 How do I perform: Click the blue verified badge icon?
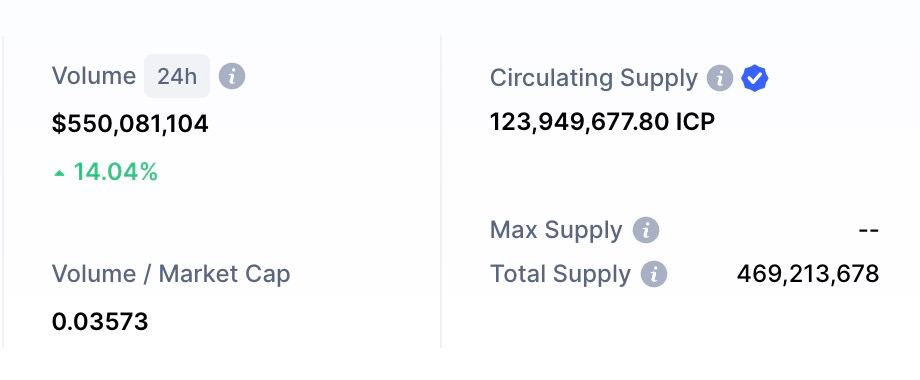point(755,78)
